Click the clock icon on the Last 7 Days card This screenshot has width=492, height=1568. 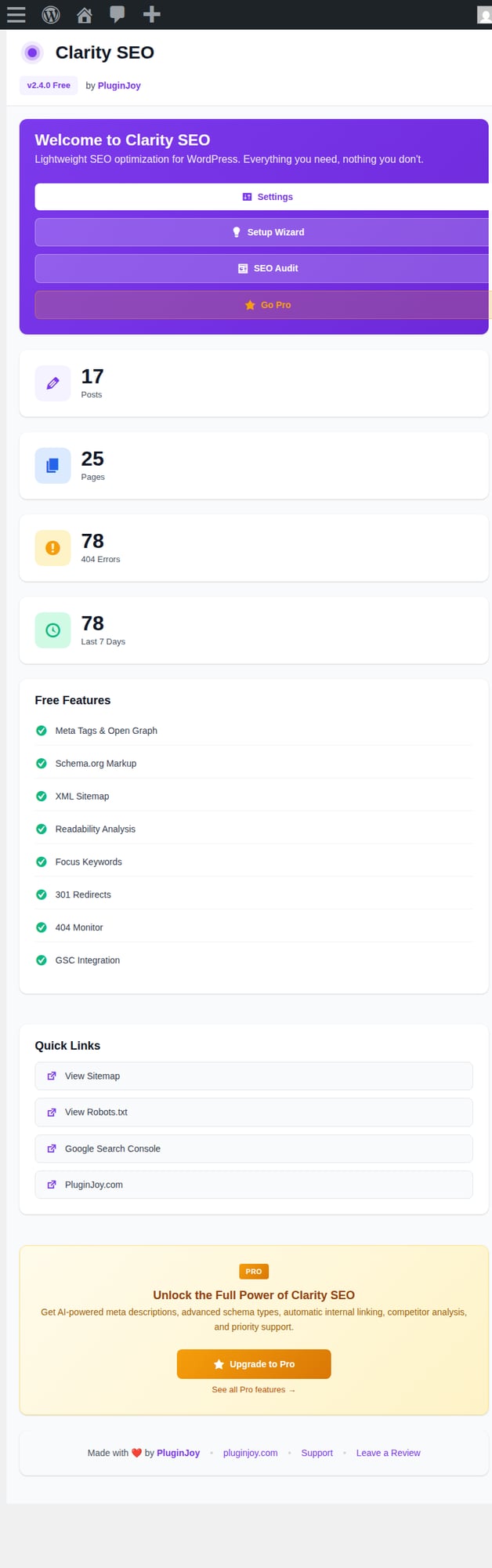click(52, 630)
